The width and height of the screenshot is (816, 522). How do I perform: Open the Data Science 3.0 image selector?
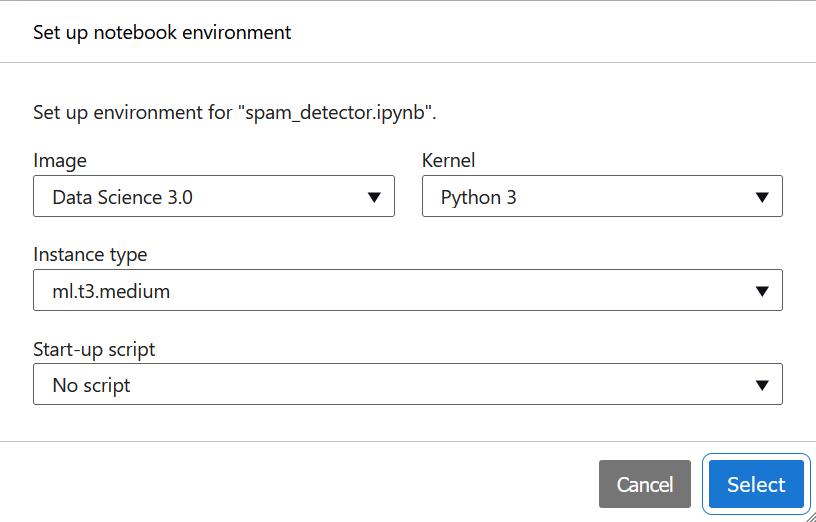click(x=200, y=197)
